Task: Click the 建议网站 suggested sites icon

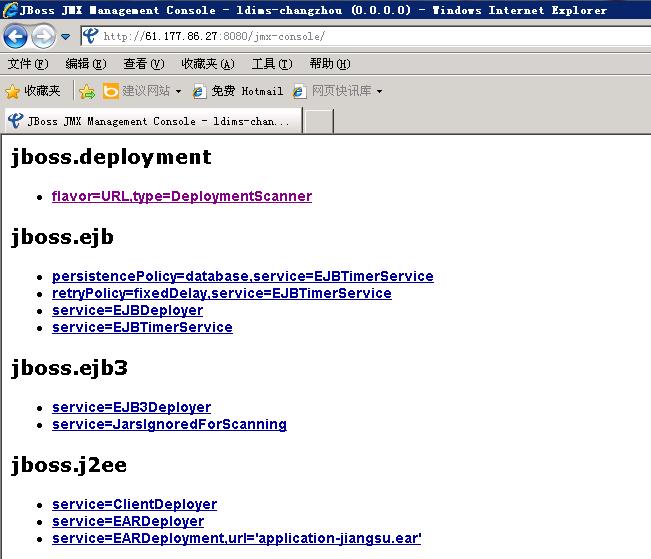Action: click(111, 91)
